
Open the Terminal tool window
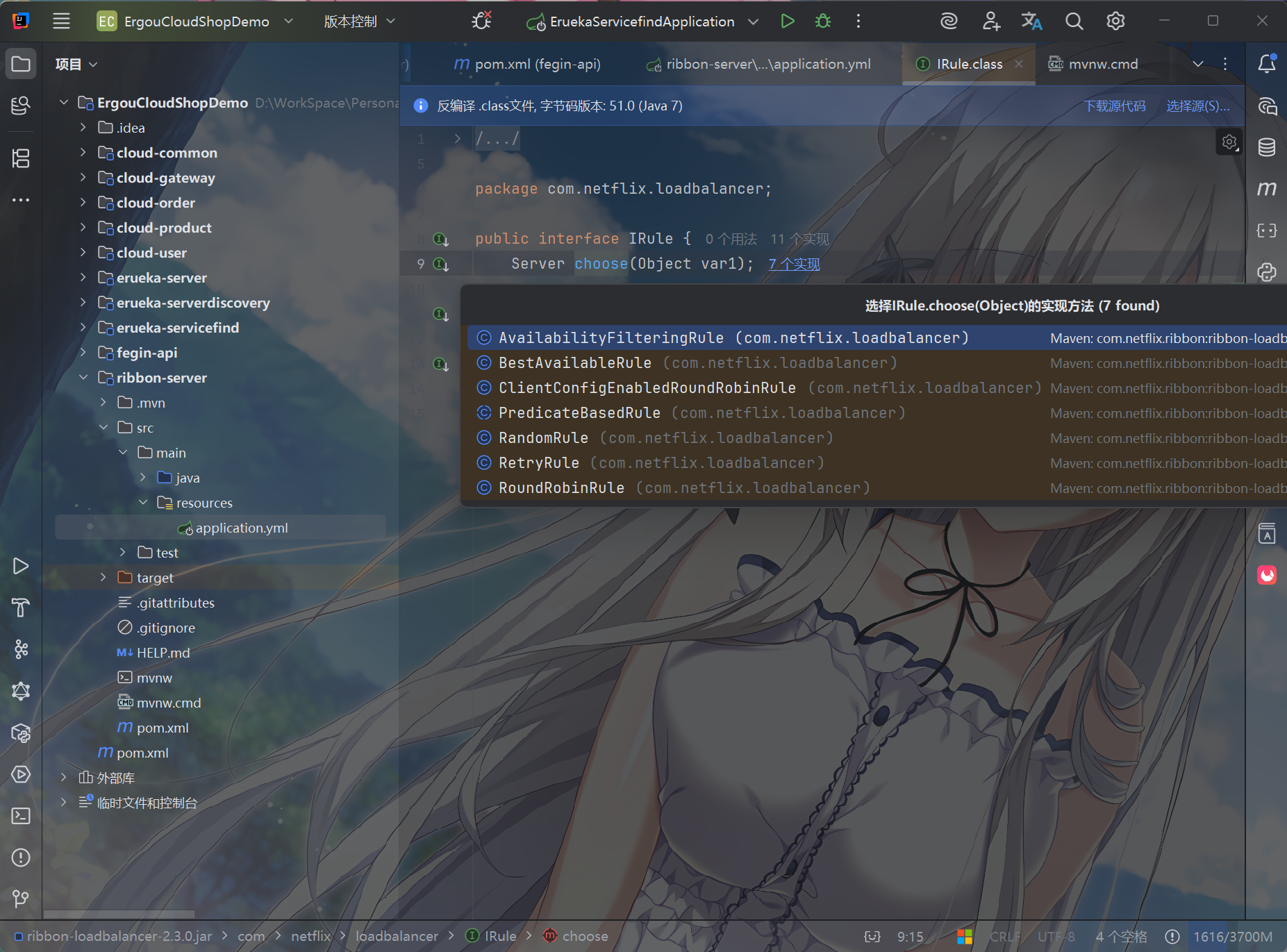(21, 816)
